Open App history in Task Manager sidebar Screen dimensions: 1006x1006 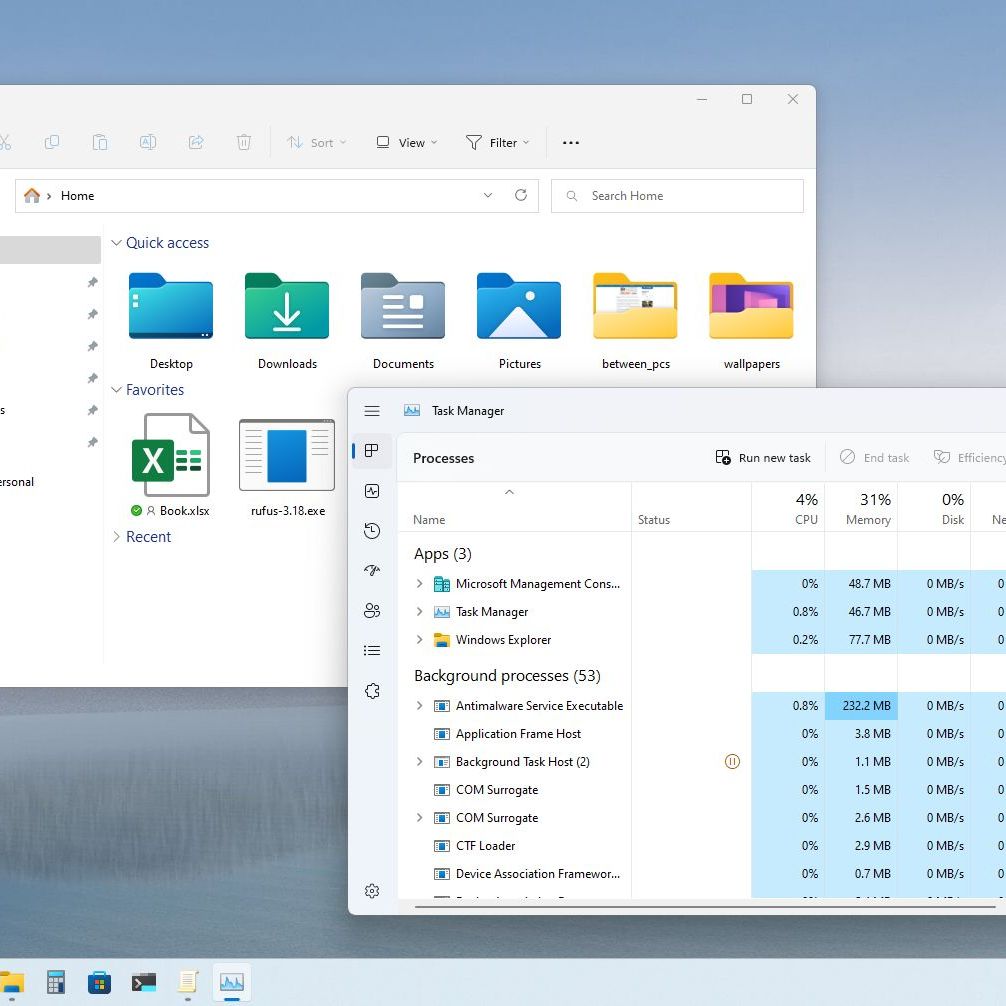pos(372,531)
